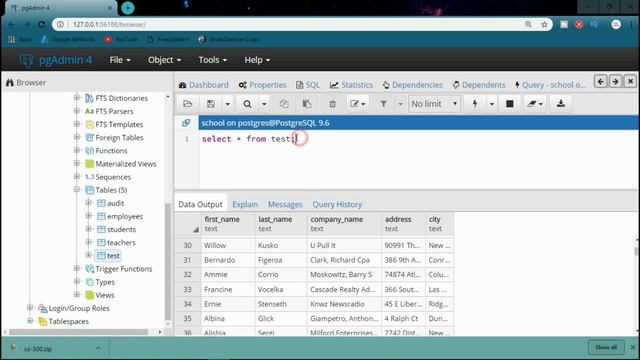Copy selected rows icon
Viewport: 640px width, 360px height.
point(284,104)
